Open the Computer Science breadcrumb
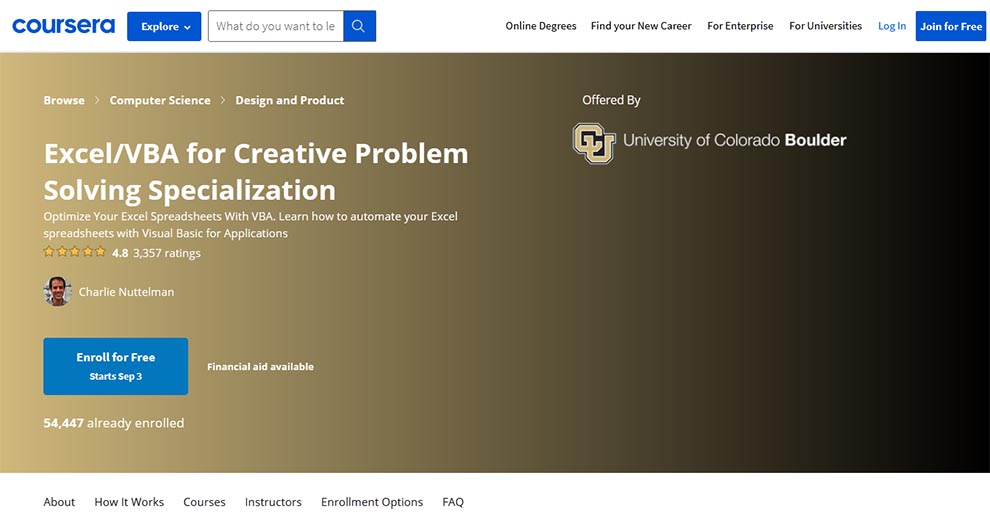Screen dimensions: 990x528 pyautogui.click(x=160, y=100)
